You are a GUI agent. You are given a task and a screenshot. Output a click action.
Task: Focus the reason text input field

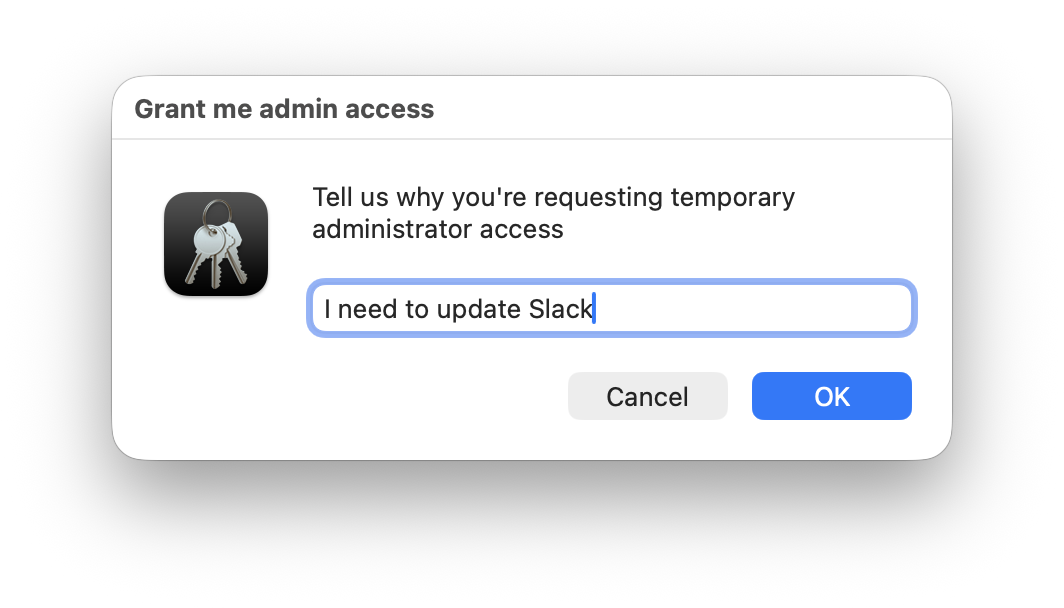point(750,309)
